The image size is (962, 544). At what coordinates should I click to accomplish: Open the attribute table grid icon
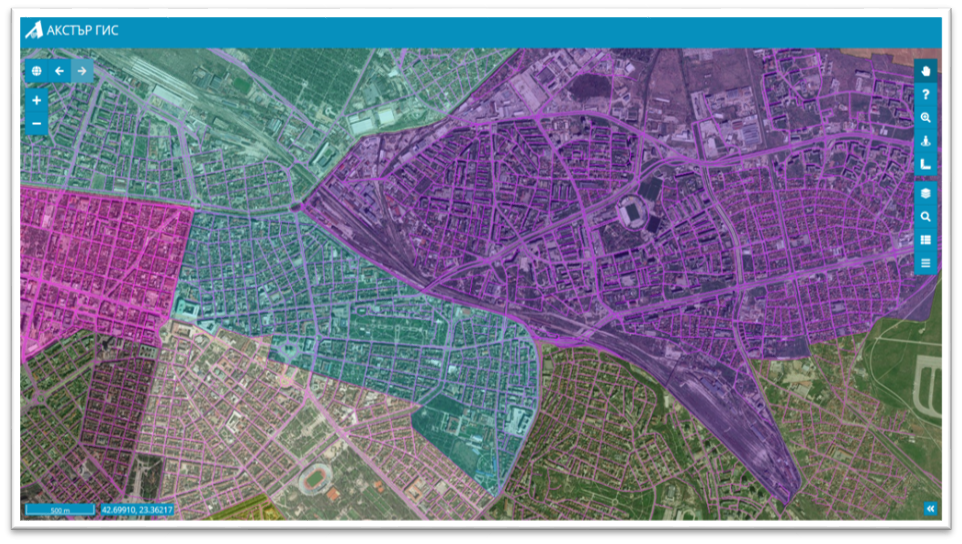[x=926, y=240]
